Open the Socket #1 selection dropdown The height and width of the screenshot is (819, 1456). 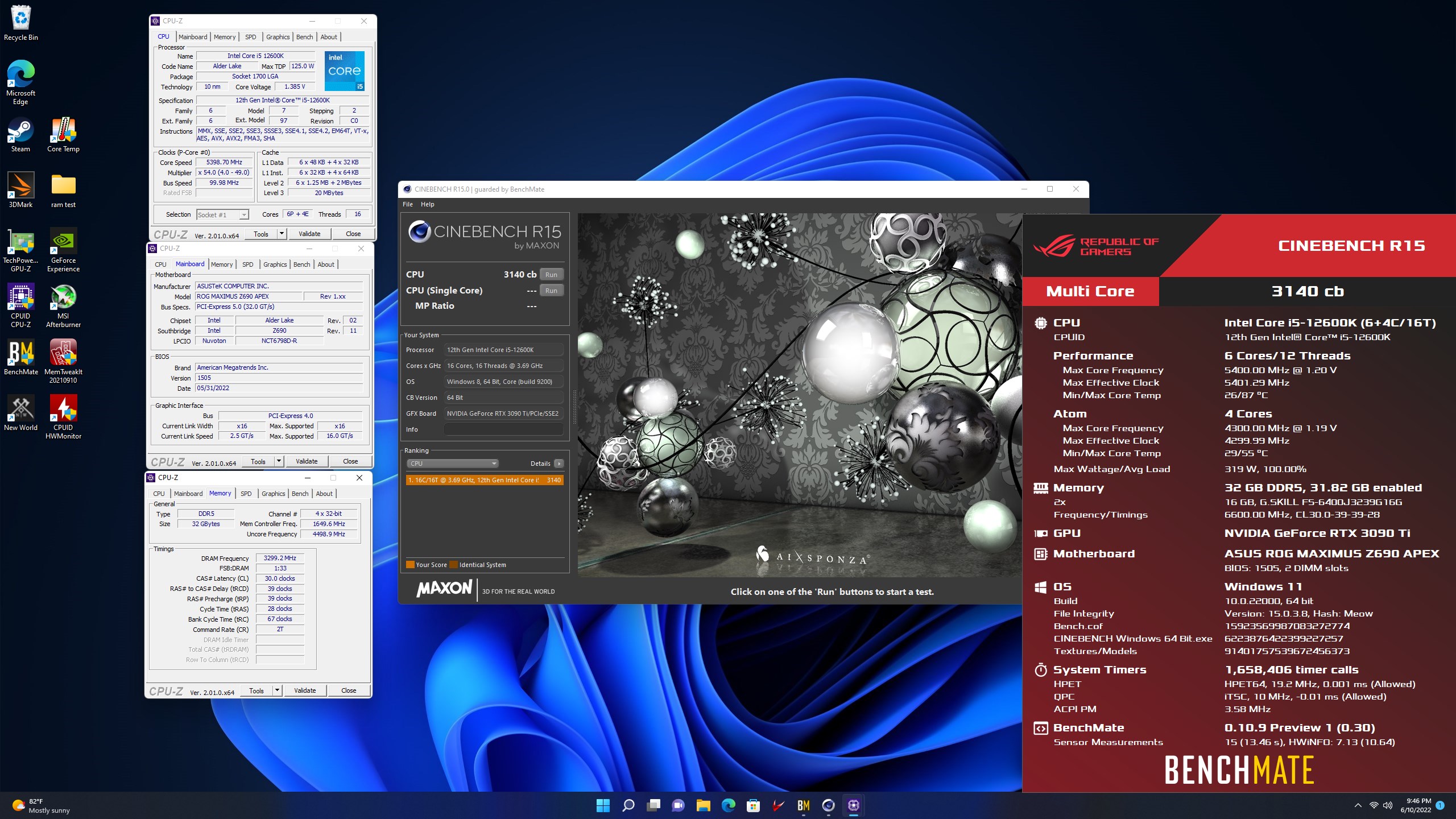pos(223,214)
